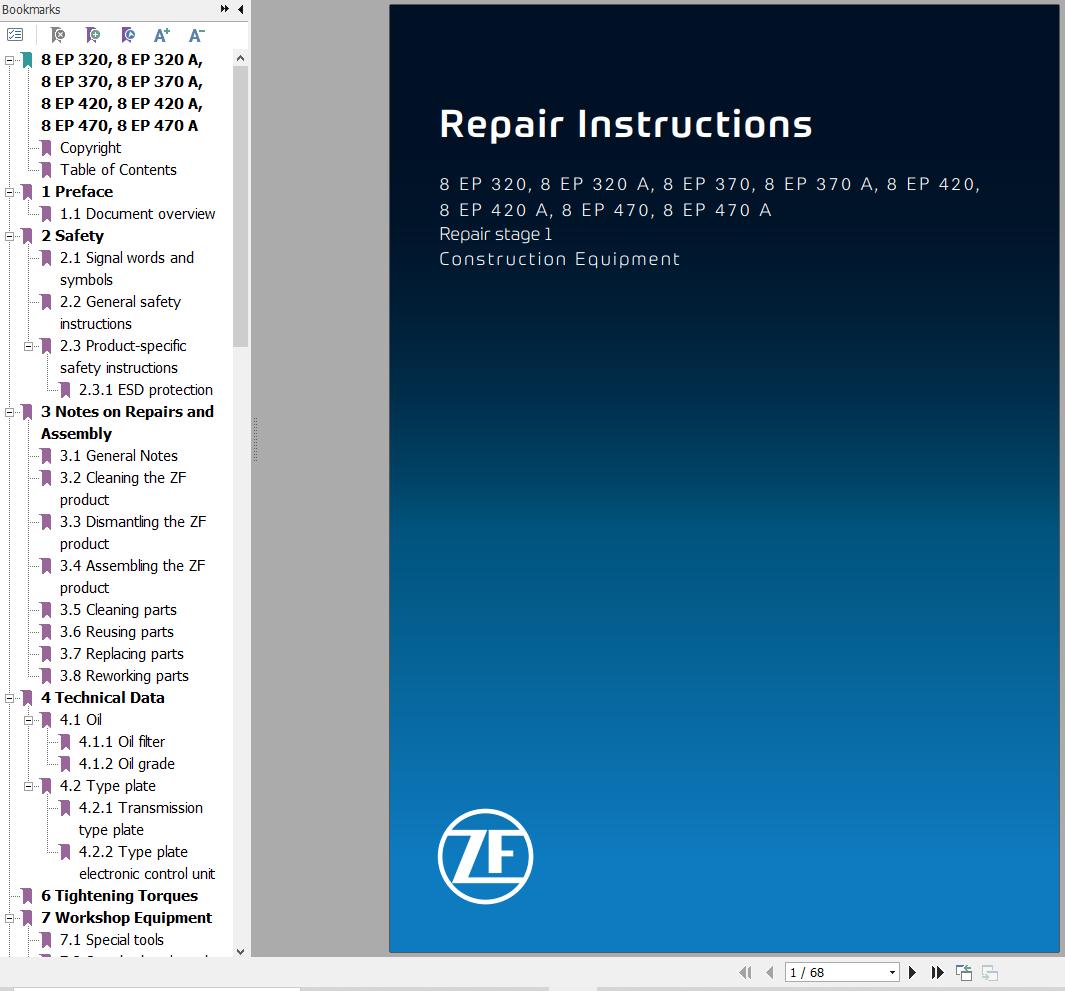Viewport: 1065px width, 991px height.
Task: Collapse the 4 Technical Data section
Action: (8, 698)
